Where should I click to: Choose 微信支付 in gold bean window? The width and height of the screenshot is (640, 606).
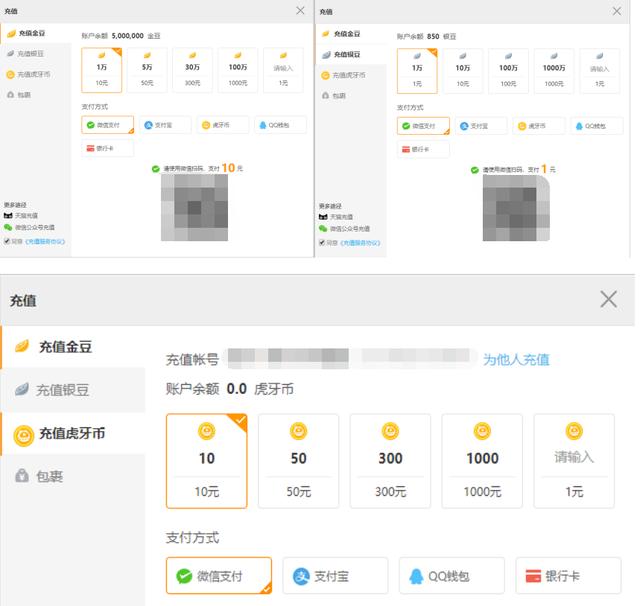tap(107, 125)
